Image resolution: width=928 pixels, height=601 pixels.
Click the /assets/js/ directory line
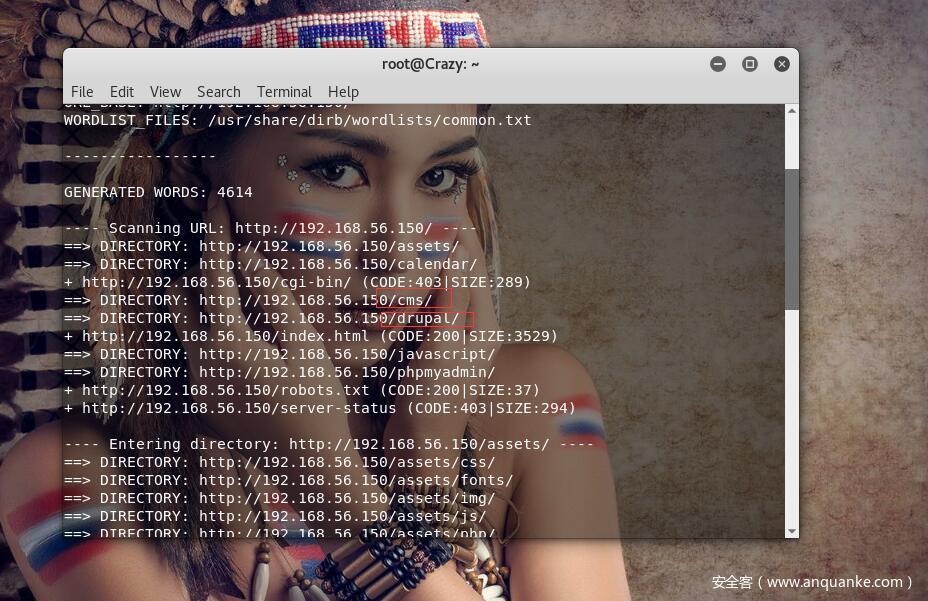point(275,516)
